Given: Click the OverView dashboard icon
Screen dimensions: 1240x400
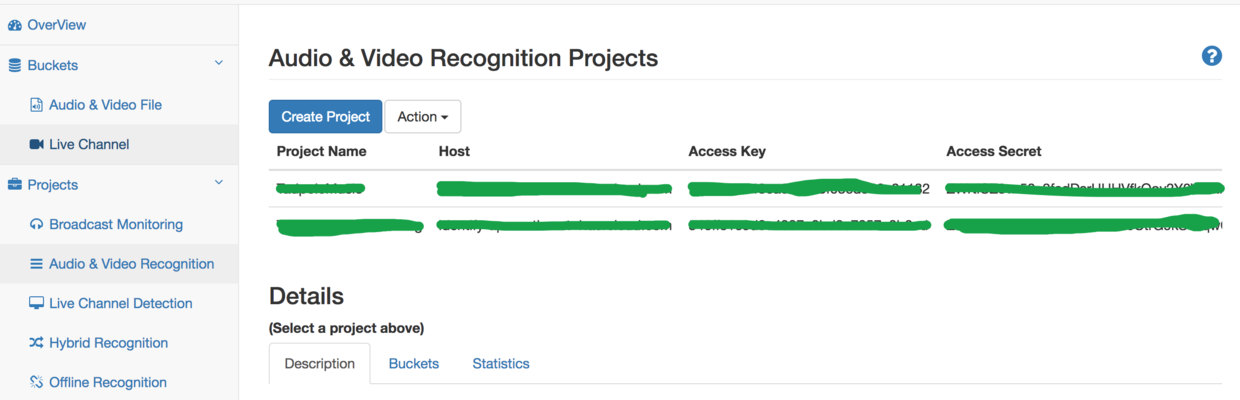Looking at the screenshot, I should pos(14,25).
